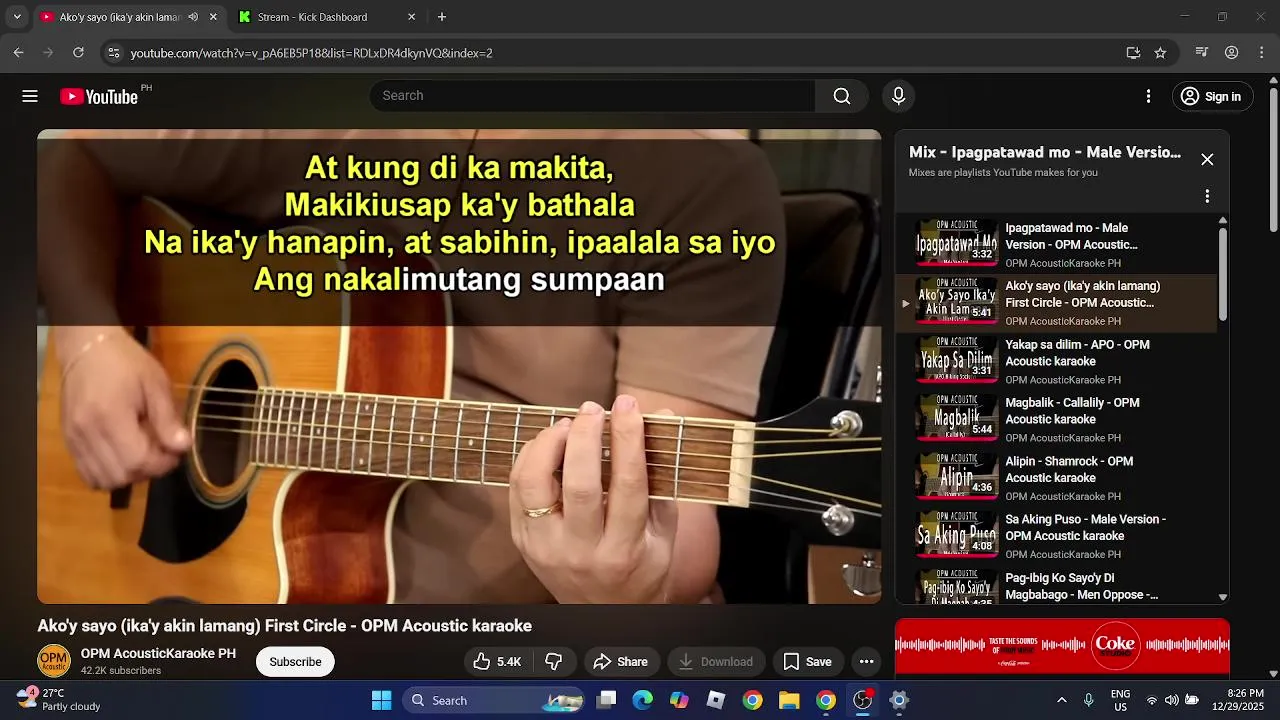Close the Ako'y sayo YouTube tab

click(212, 17)
